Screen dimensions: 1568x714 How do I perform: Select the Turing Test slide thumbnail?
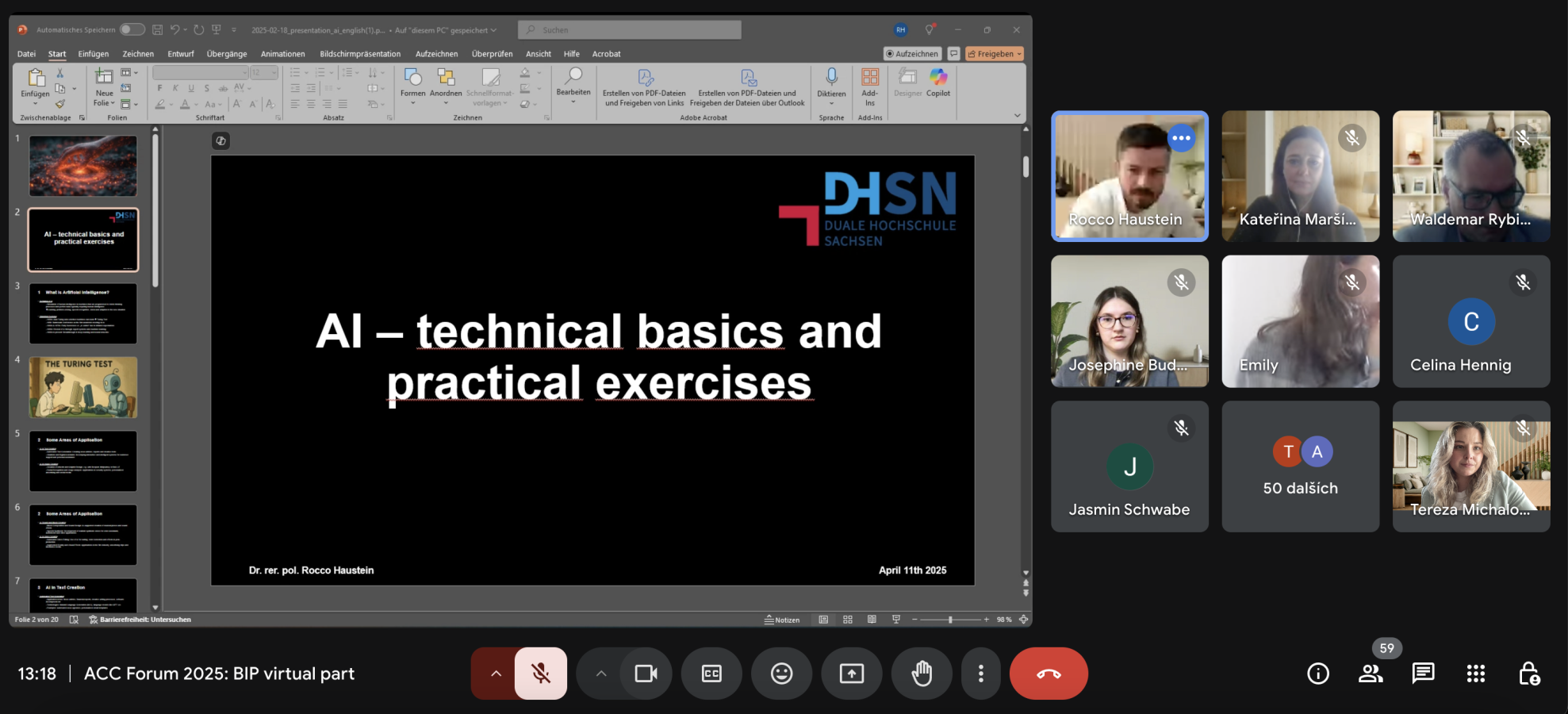pyautogui.click(x=83, y=387)
